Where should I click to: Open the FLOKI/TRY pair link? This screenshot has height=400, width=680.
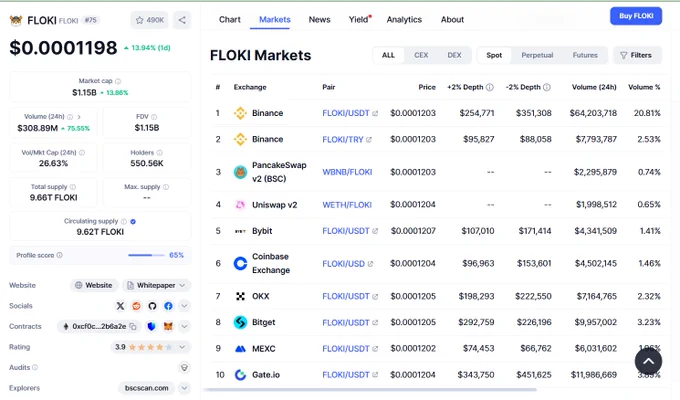point(347,140)
